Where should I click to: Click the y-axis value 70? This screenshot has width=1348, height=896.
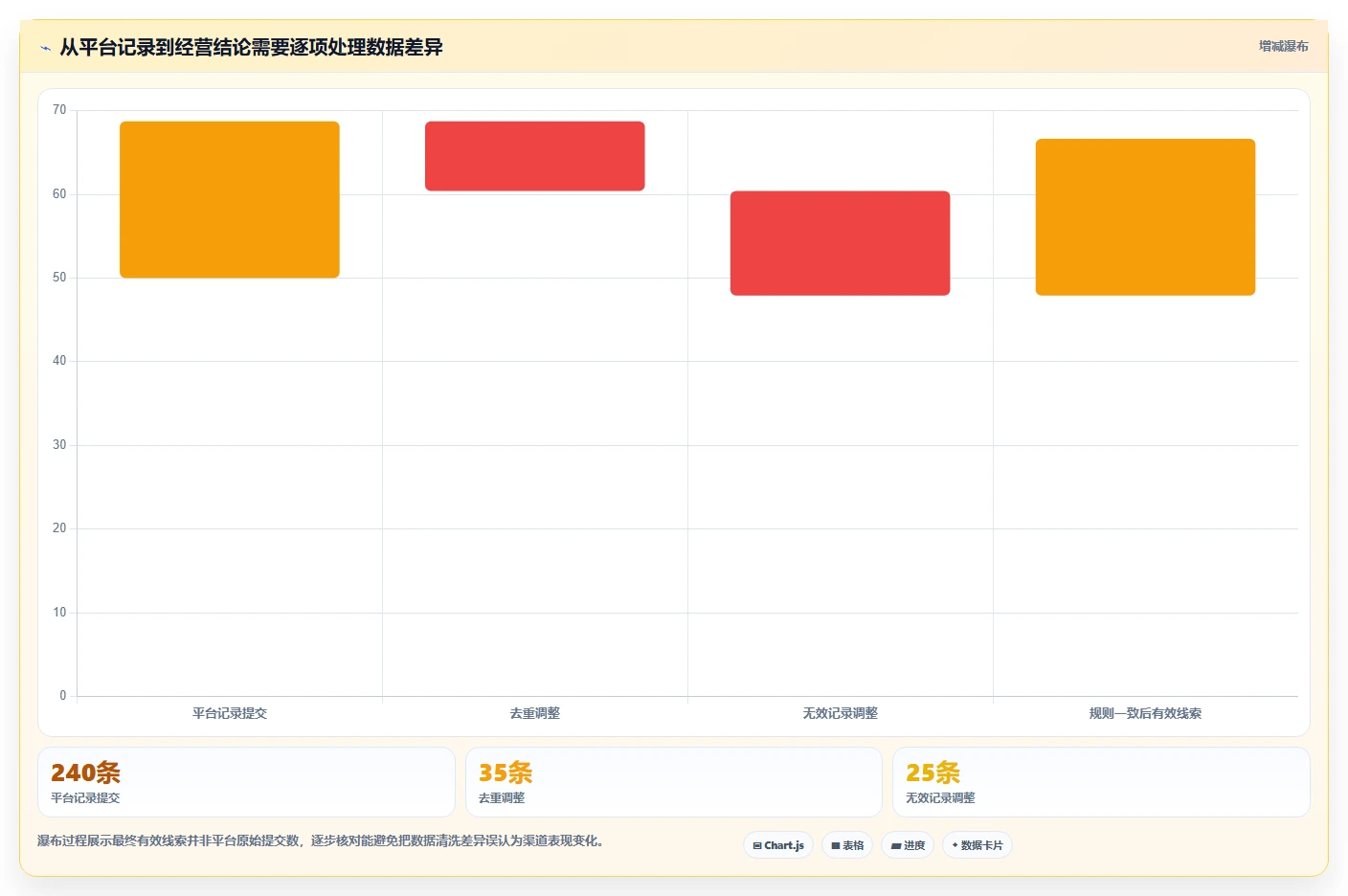coord(59,110)
